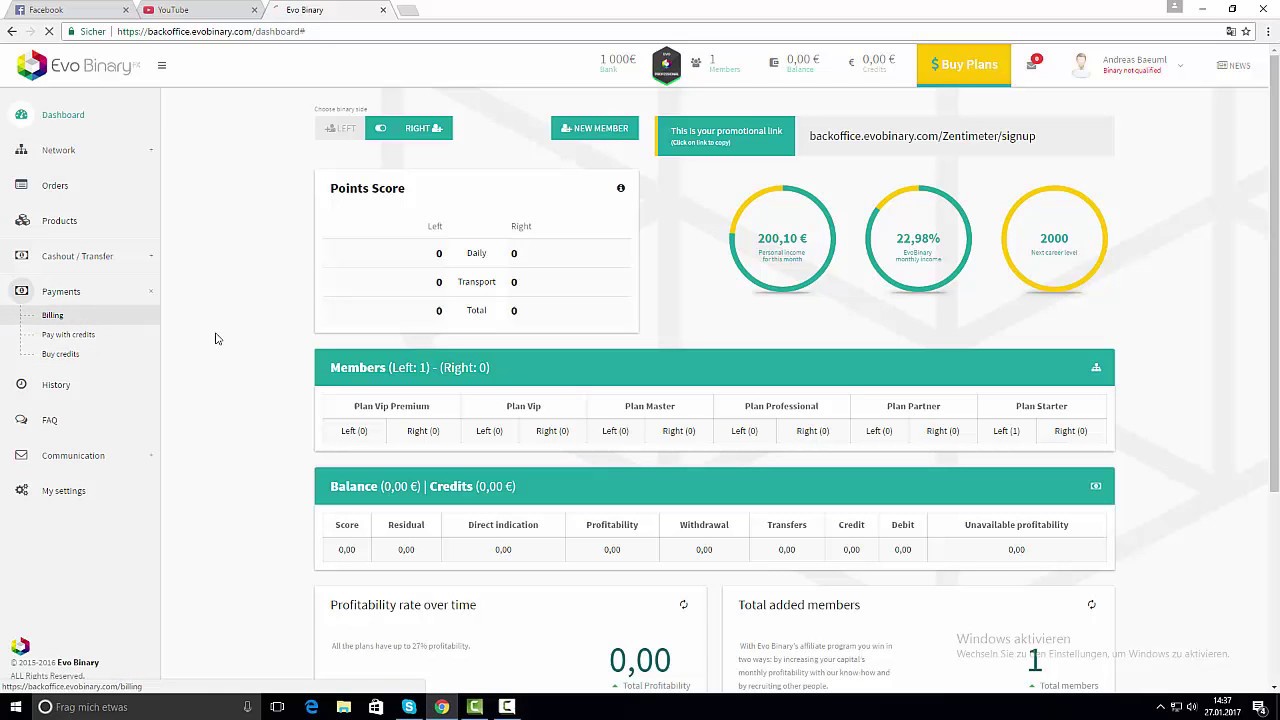Viewport: 1280px width, 720px height.
Task: Toggle binary side switch to Right
Action: 380,128
